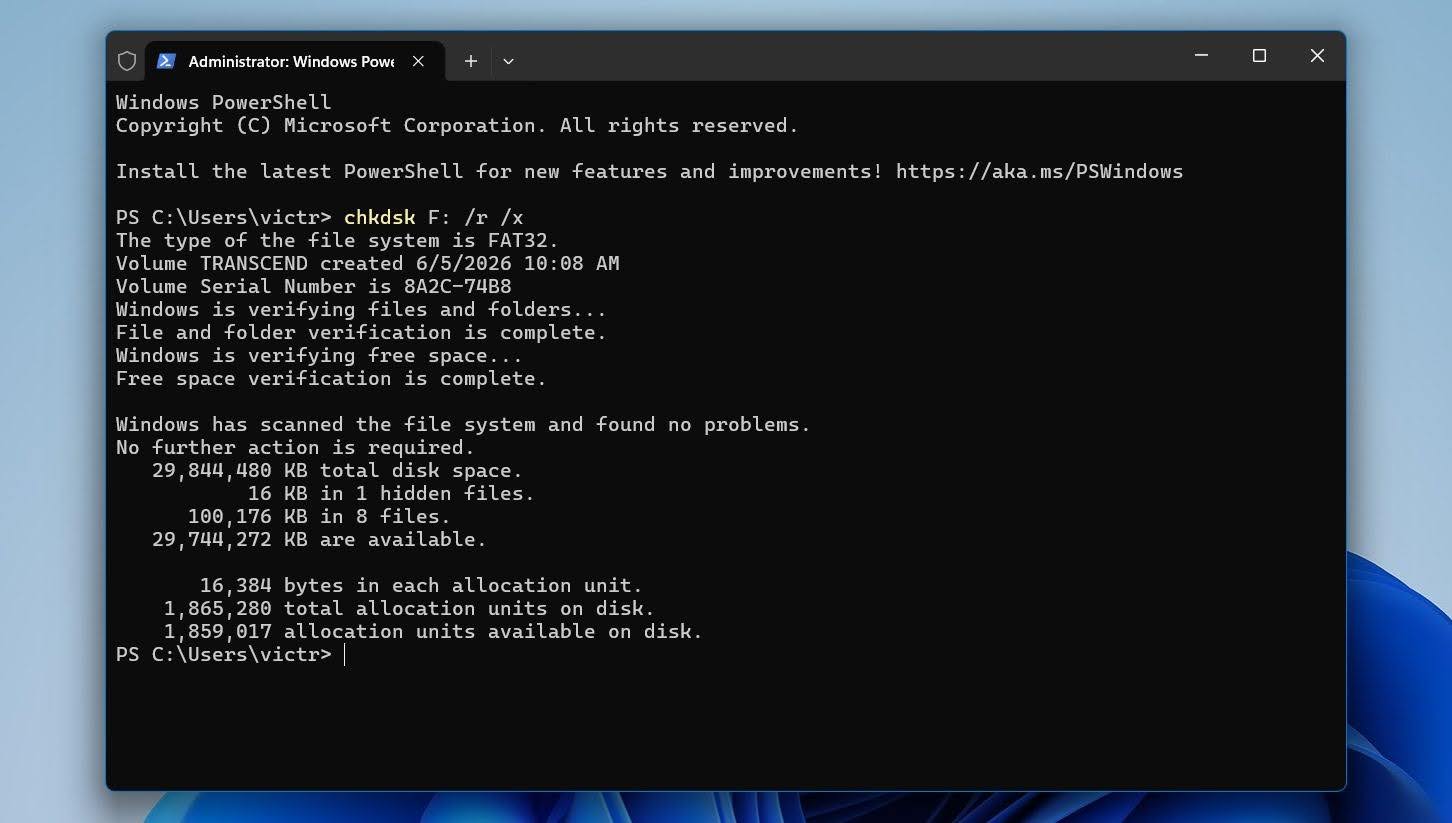Click 'No further action is required.' line
The width and height of the screenshot is (1452, 823).
pyautogui.click(x=295, y=447)
